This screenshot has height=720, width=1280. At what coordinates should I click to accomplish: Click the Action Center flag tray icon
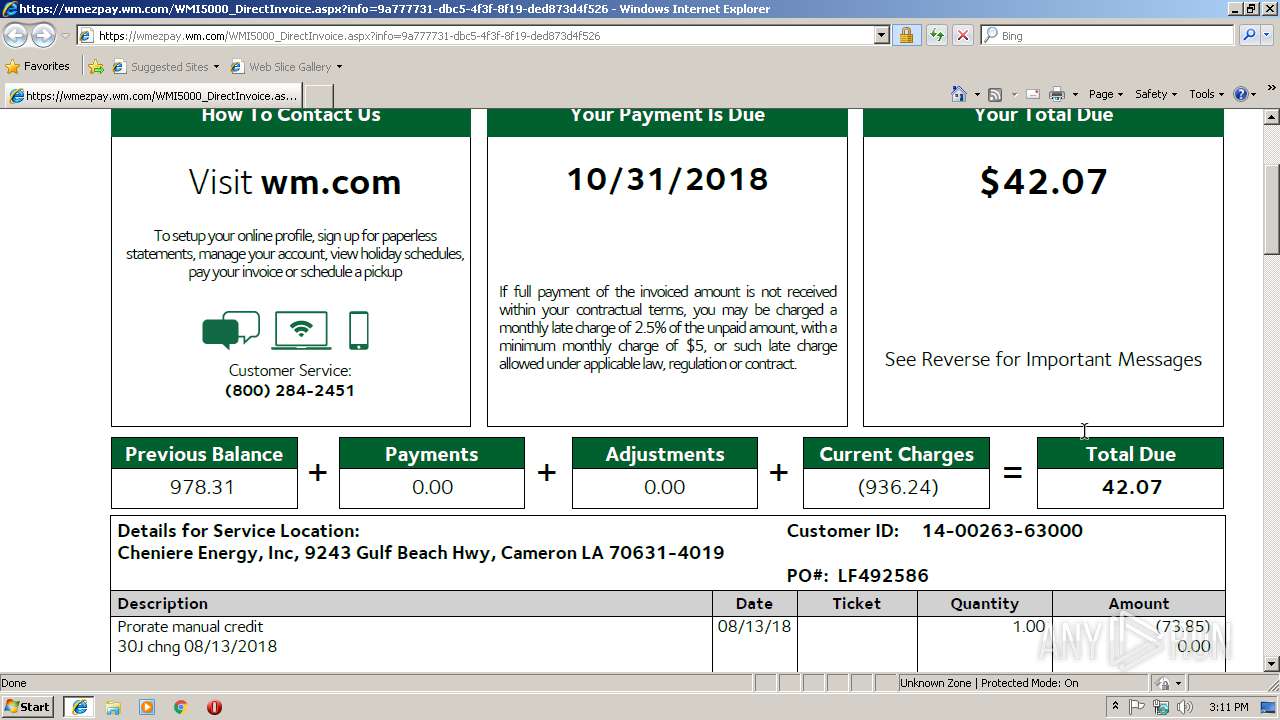pyautogui.click(x=1137, y=707)
